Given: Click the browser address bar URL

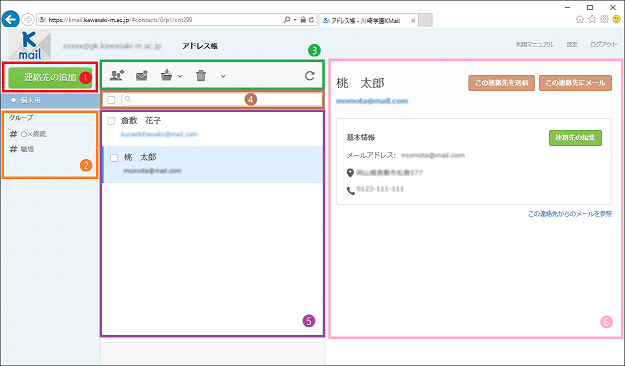Looking at the screenshot, I should click(120, 20).
